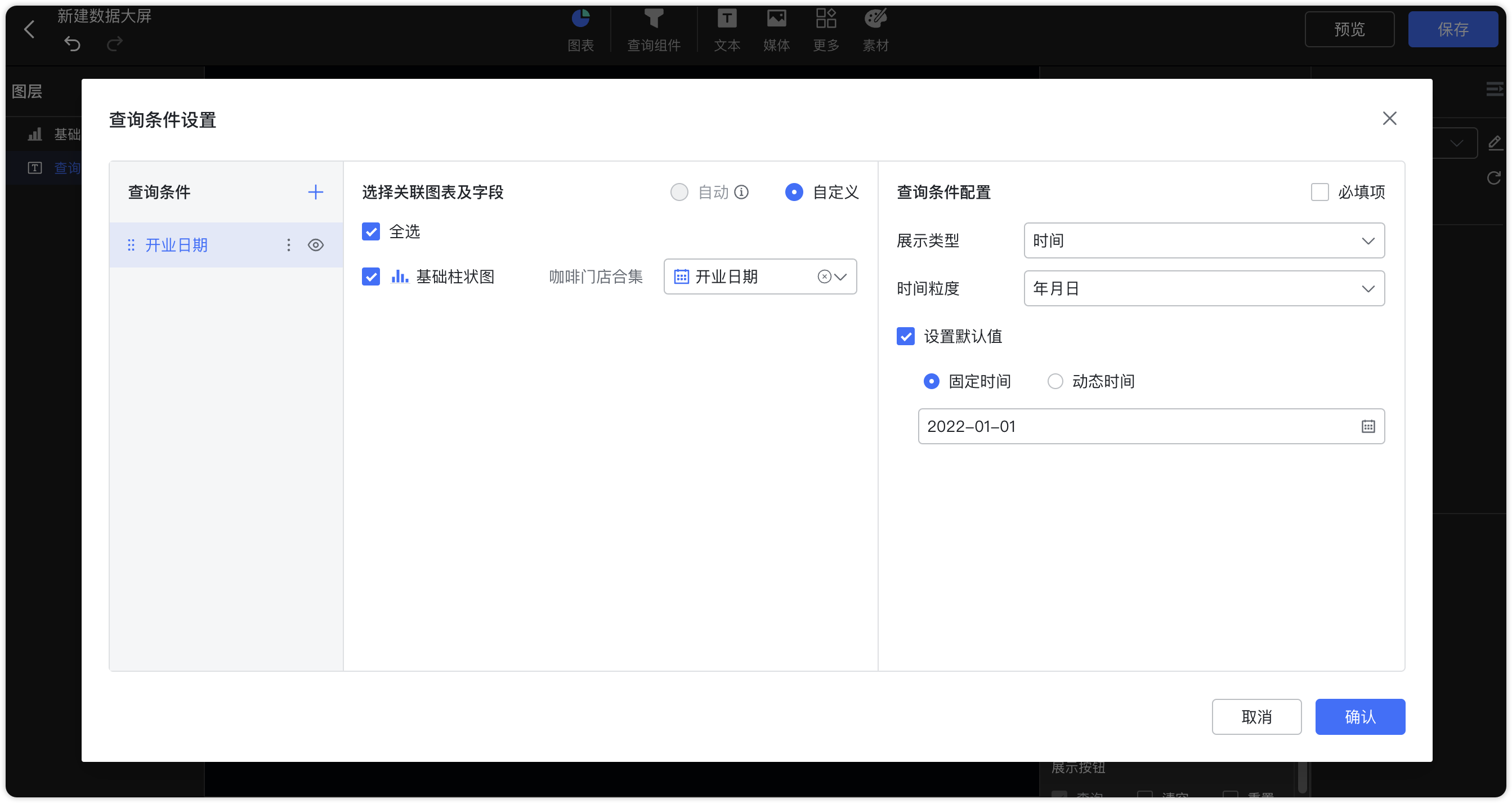Viewport: 1512px width, 803px height.
Task: Open the calendar picker icon in date field
Action: tap(1367, 426)
